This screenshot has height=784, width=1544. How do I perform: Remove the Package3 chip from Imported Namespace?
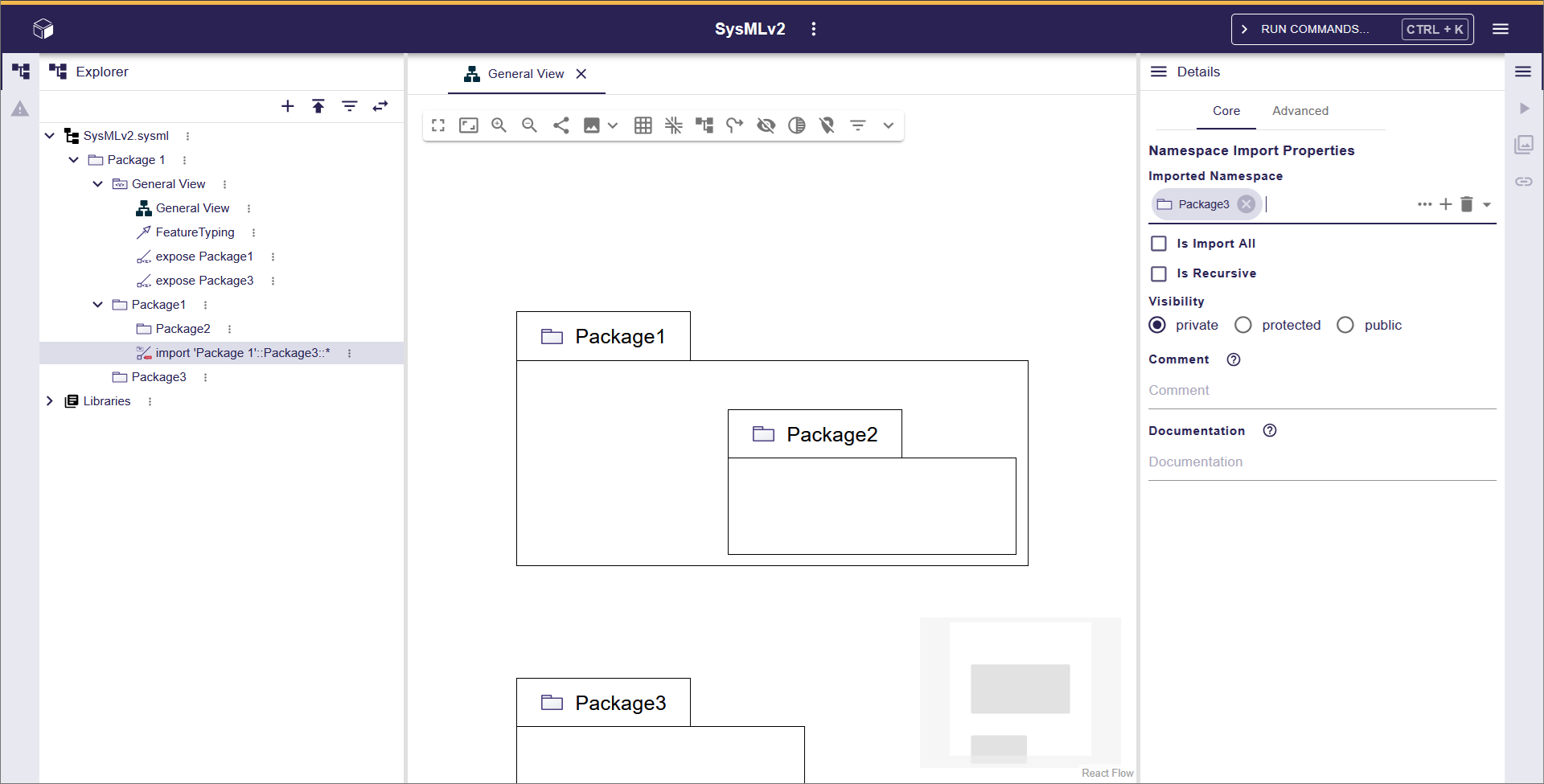coord(1246,204)
